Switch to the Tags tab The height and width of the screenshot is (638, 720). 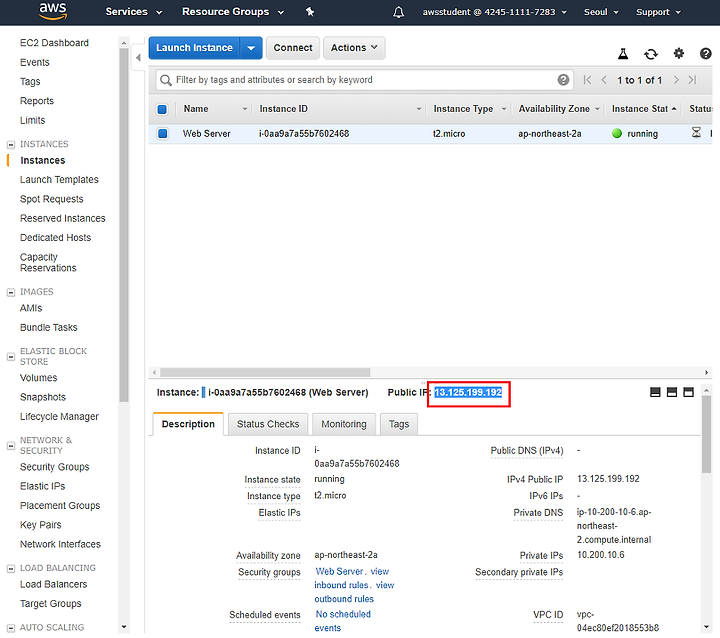tap(399, 424)
